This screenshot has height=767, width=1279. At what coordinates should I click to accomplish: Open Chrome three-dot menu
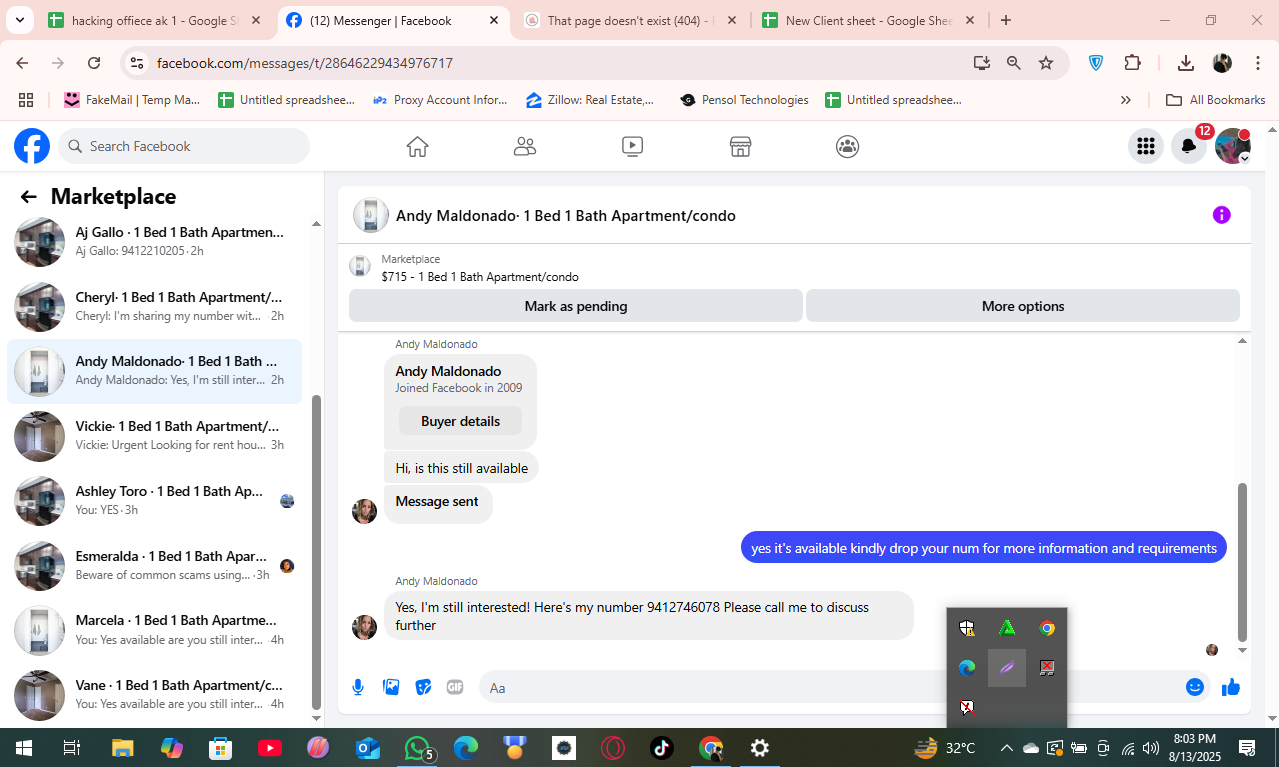pos(1257,63)
